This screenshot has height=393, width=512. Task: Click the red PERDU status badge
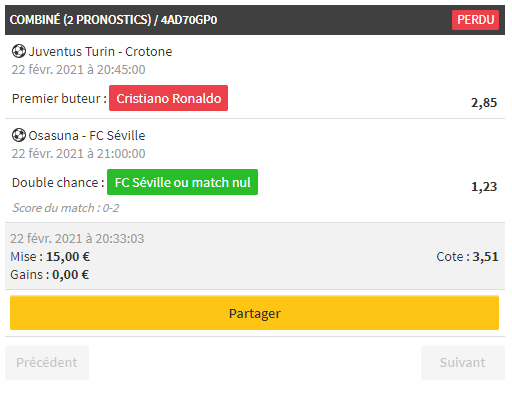tap(475, 20)
